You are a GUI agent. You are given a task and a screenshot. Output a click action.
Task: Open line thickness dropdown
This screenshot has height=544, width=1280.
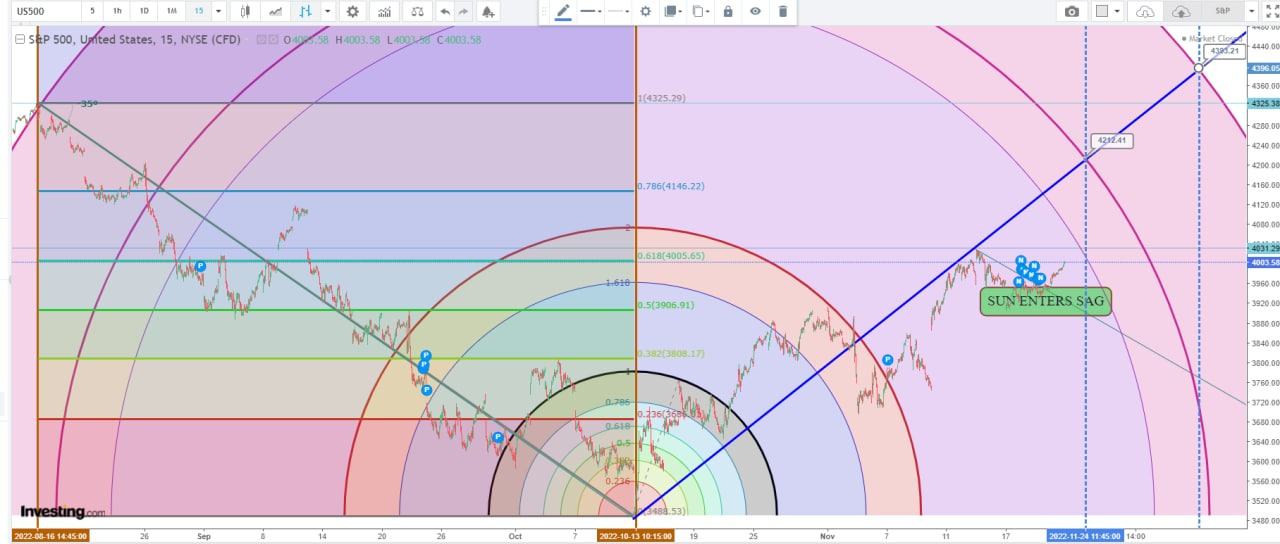tap(591, 11)
